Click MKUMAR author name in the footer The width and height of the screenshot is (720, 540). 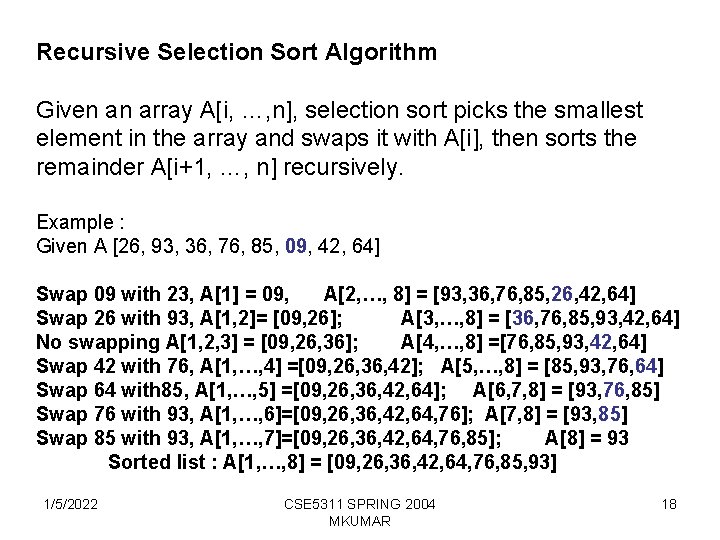pyautogui.click(x=360, y=522)
